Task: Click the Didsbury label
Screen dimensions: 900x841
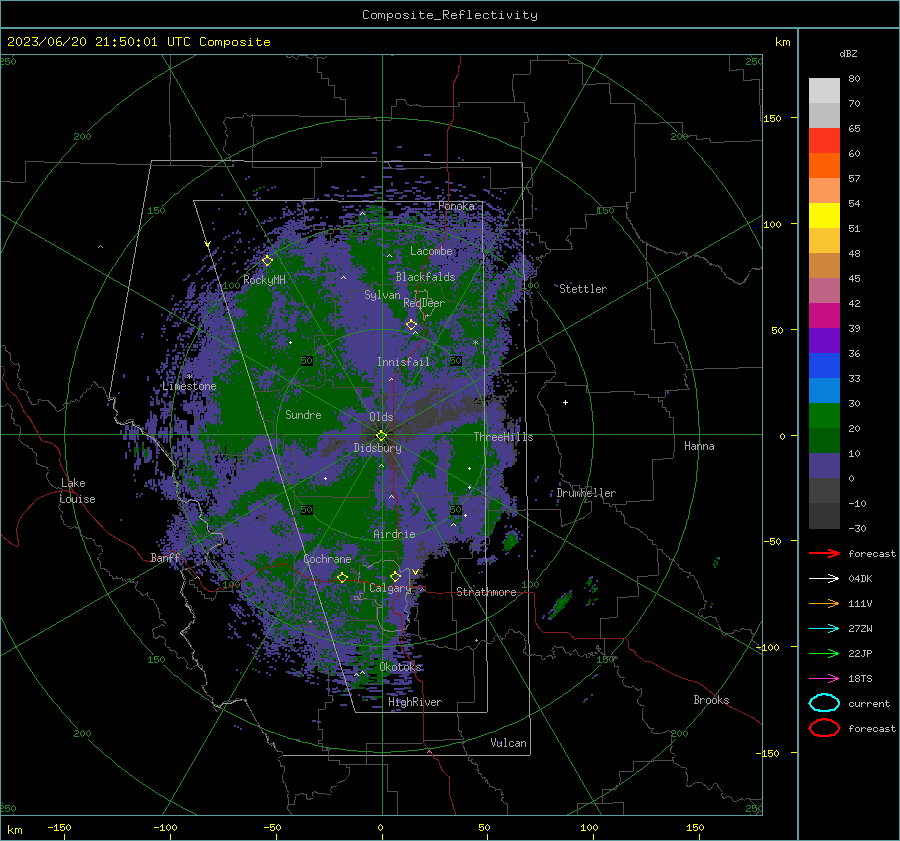Action: click(x=377, y=448)
